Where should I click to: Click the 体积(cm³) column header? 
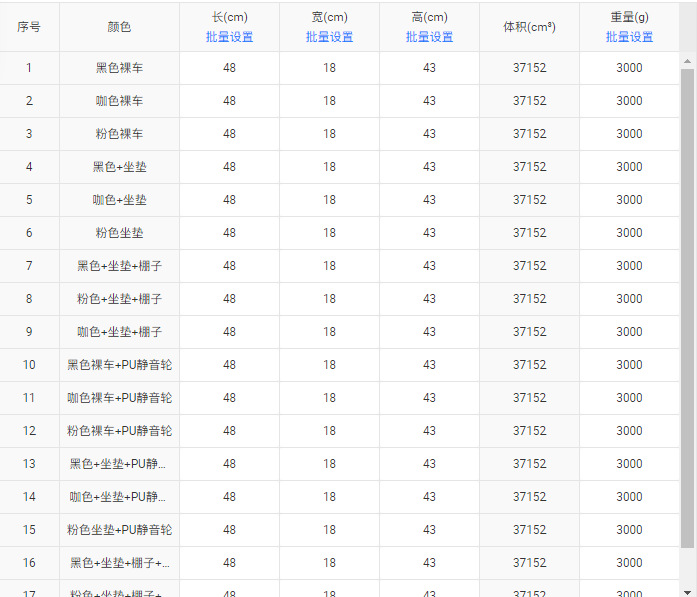coord(529,27)
